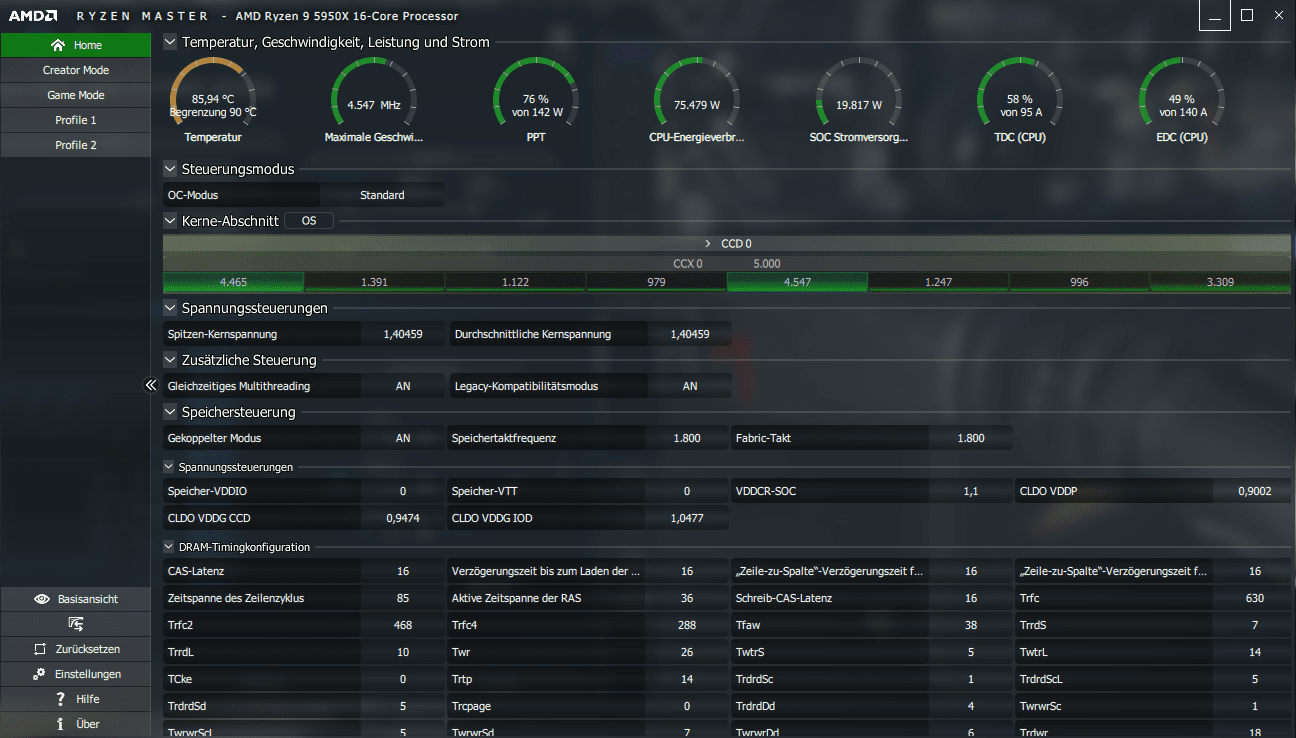The height and width of the screenshot is (738, 1296).
Task: Collapse sidebar with double chevron icon
Action: [151, 385]
